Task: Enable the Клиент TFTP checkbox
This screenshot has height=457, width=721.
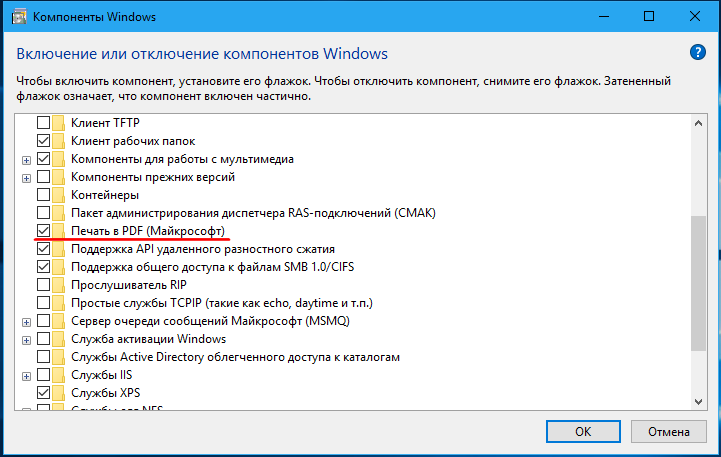Action: (x=43, y=123)
